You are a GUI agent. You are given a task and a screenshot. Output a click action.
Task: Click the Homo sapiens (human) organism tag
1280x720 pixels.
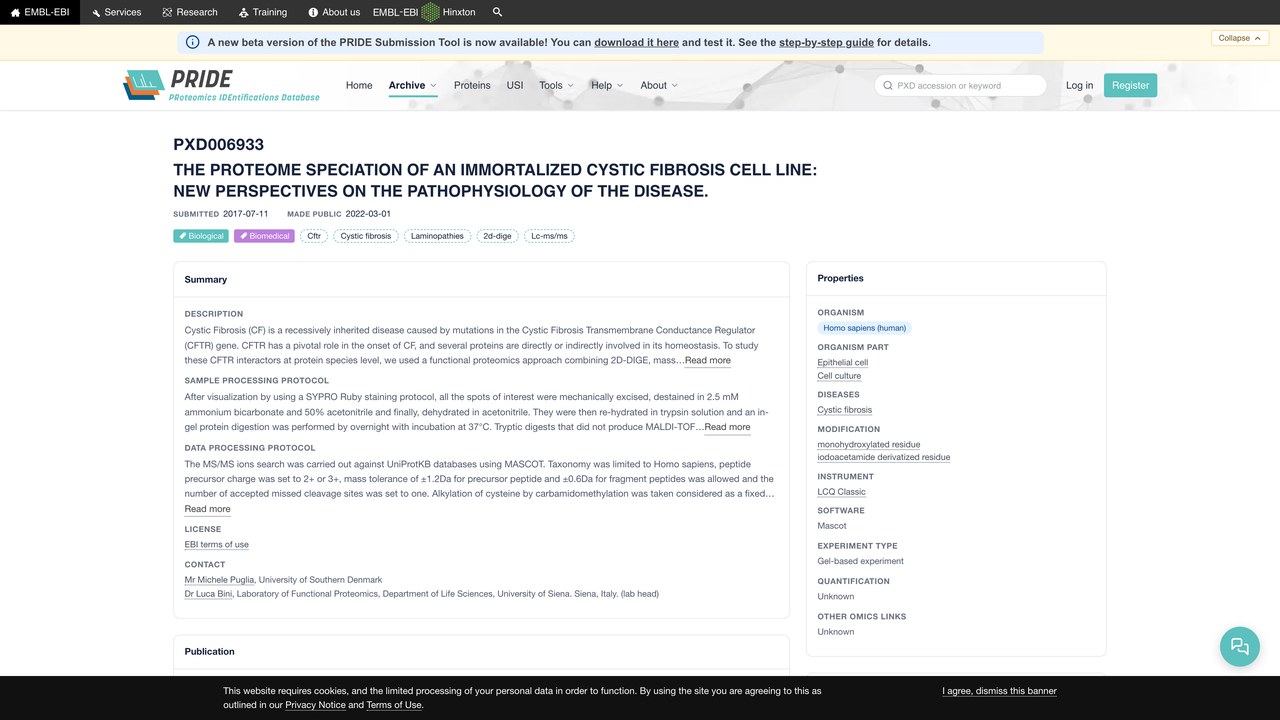pos(864,328)
